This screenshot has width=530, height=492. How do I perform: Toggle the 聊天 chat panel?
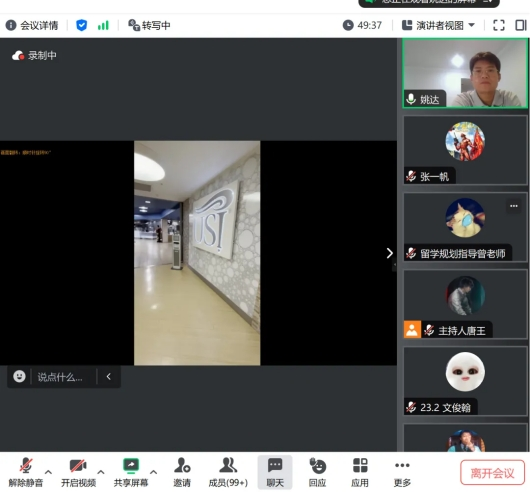pyautogui.click(x=275, y=472)
